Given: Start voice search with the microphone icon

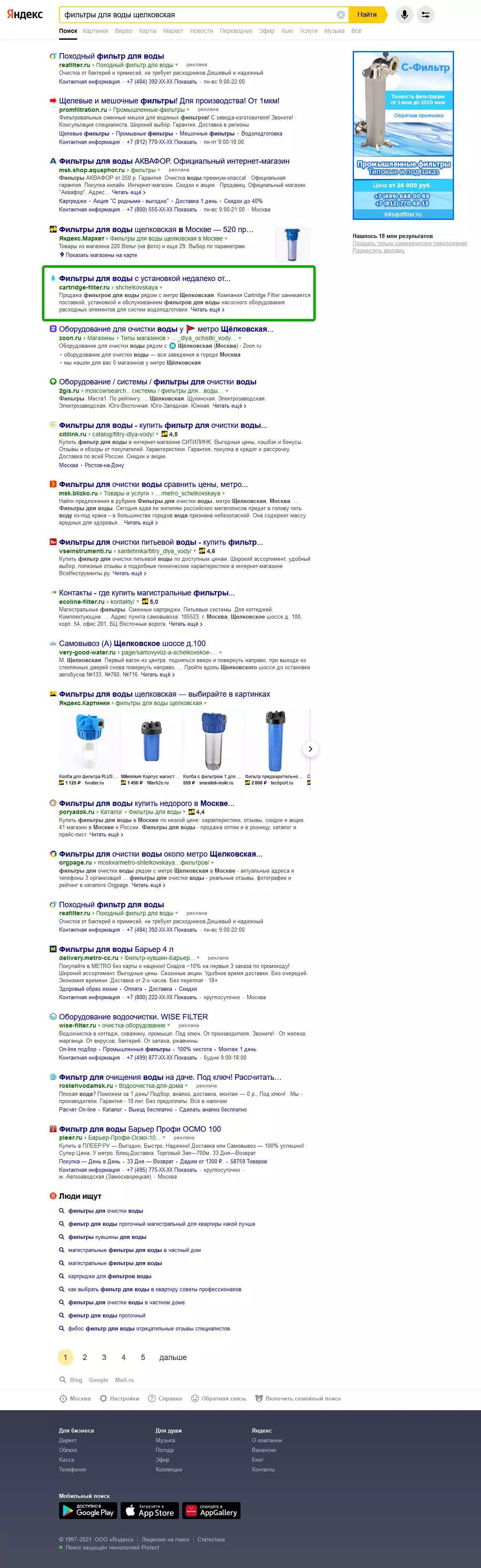Looking at the screenshot, I should (x=404, y=15).
